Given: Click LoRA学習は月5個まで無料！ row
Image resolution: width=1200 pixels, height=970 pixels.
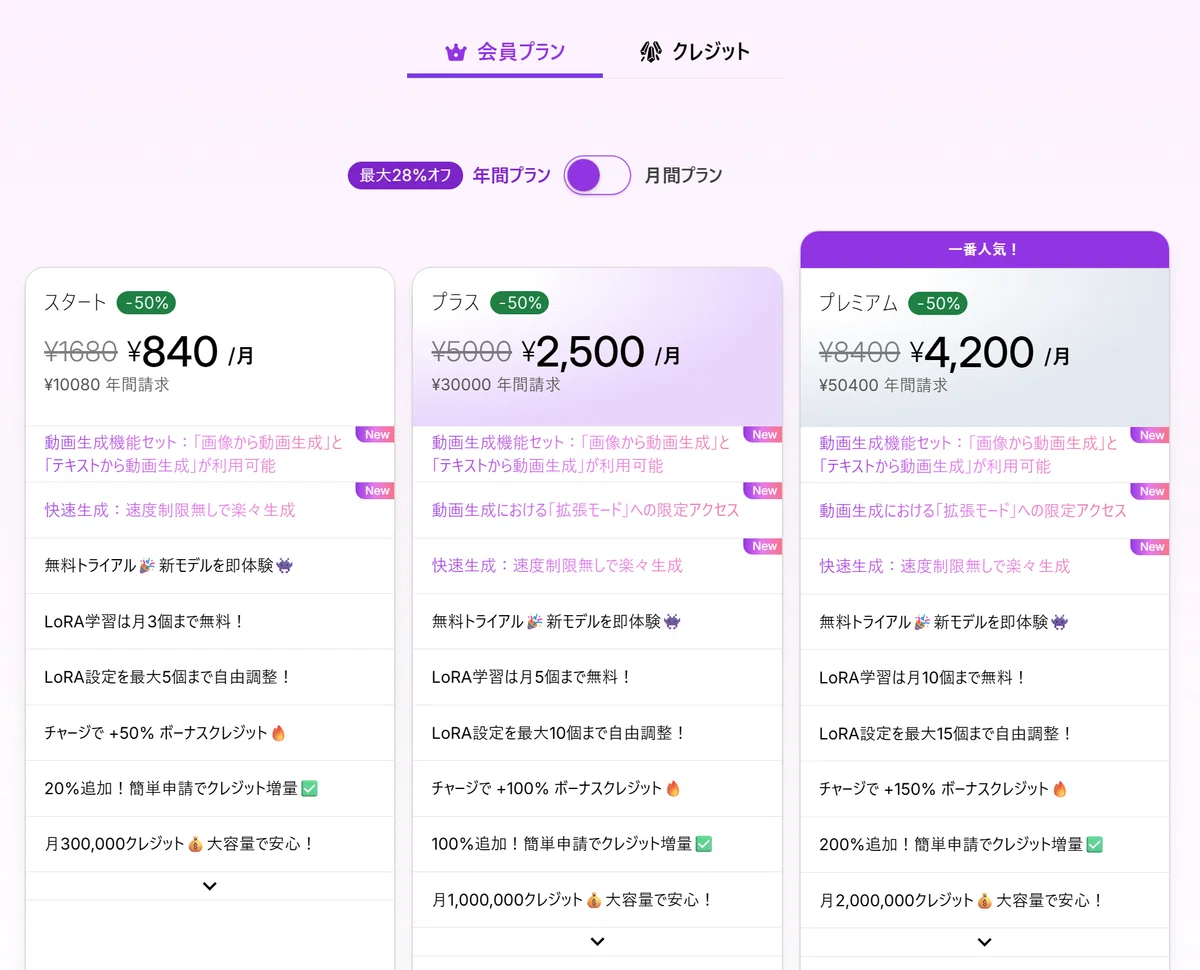Looking at the screenshot, I should 597,677.
